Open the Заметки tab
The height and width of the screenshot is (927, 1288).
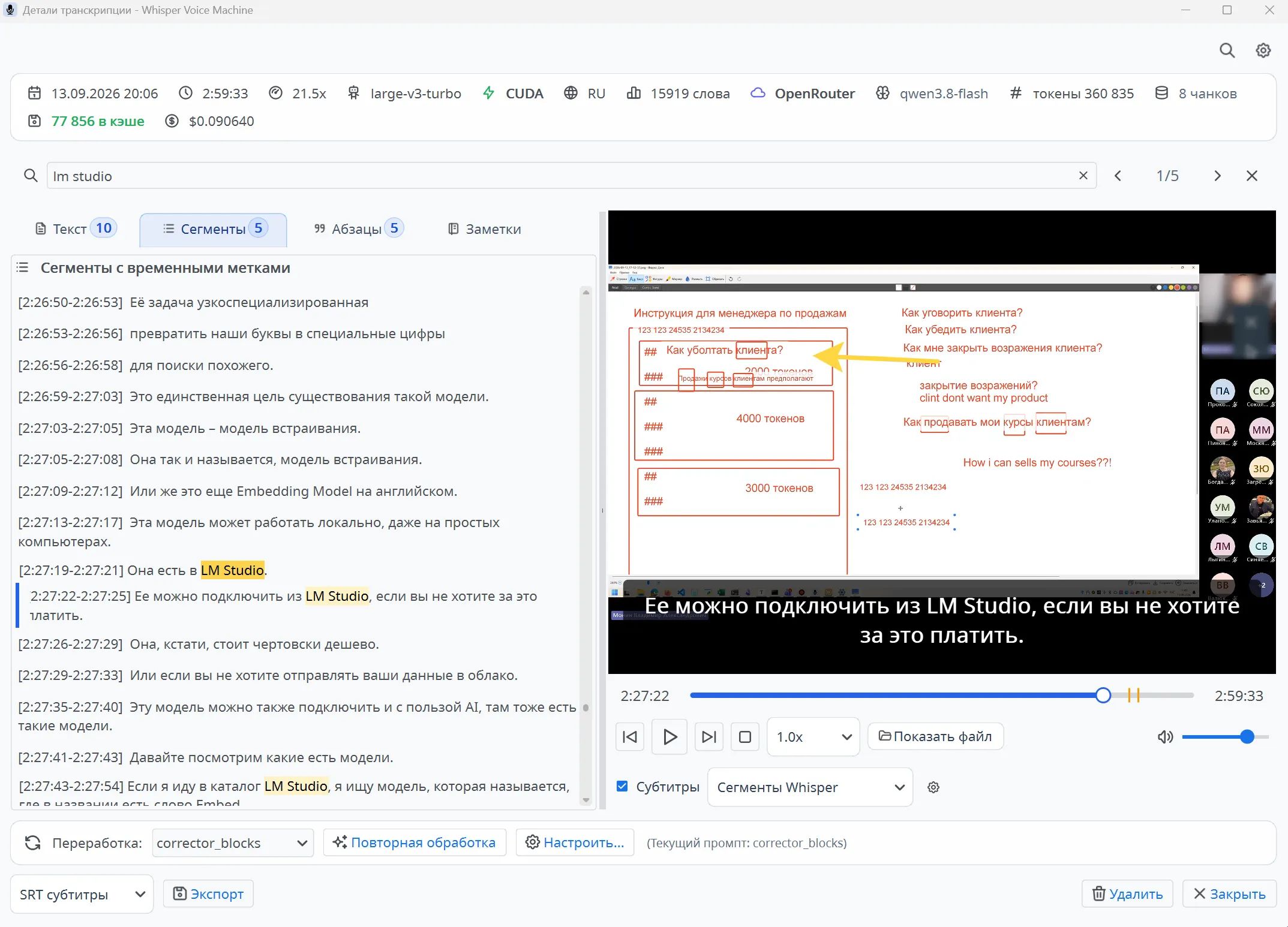pyautogui.click(x=485, y=228)
